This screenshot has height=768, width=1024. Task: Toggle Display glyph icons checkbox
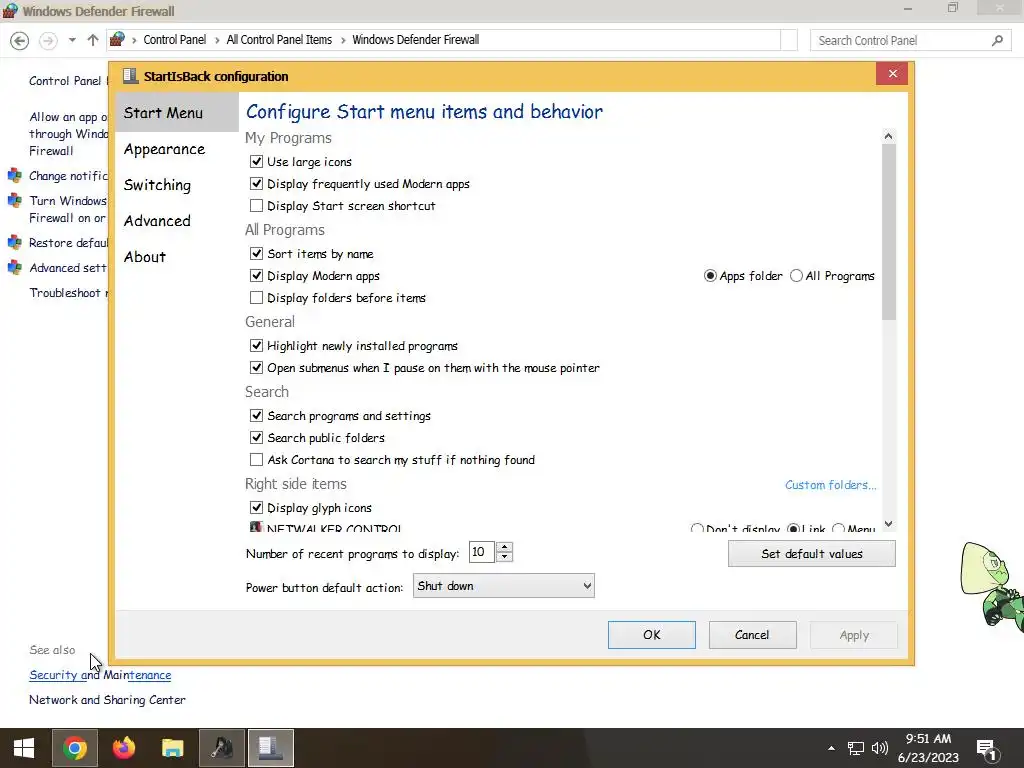tap(256, 507)
